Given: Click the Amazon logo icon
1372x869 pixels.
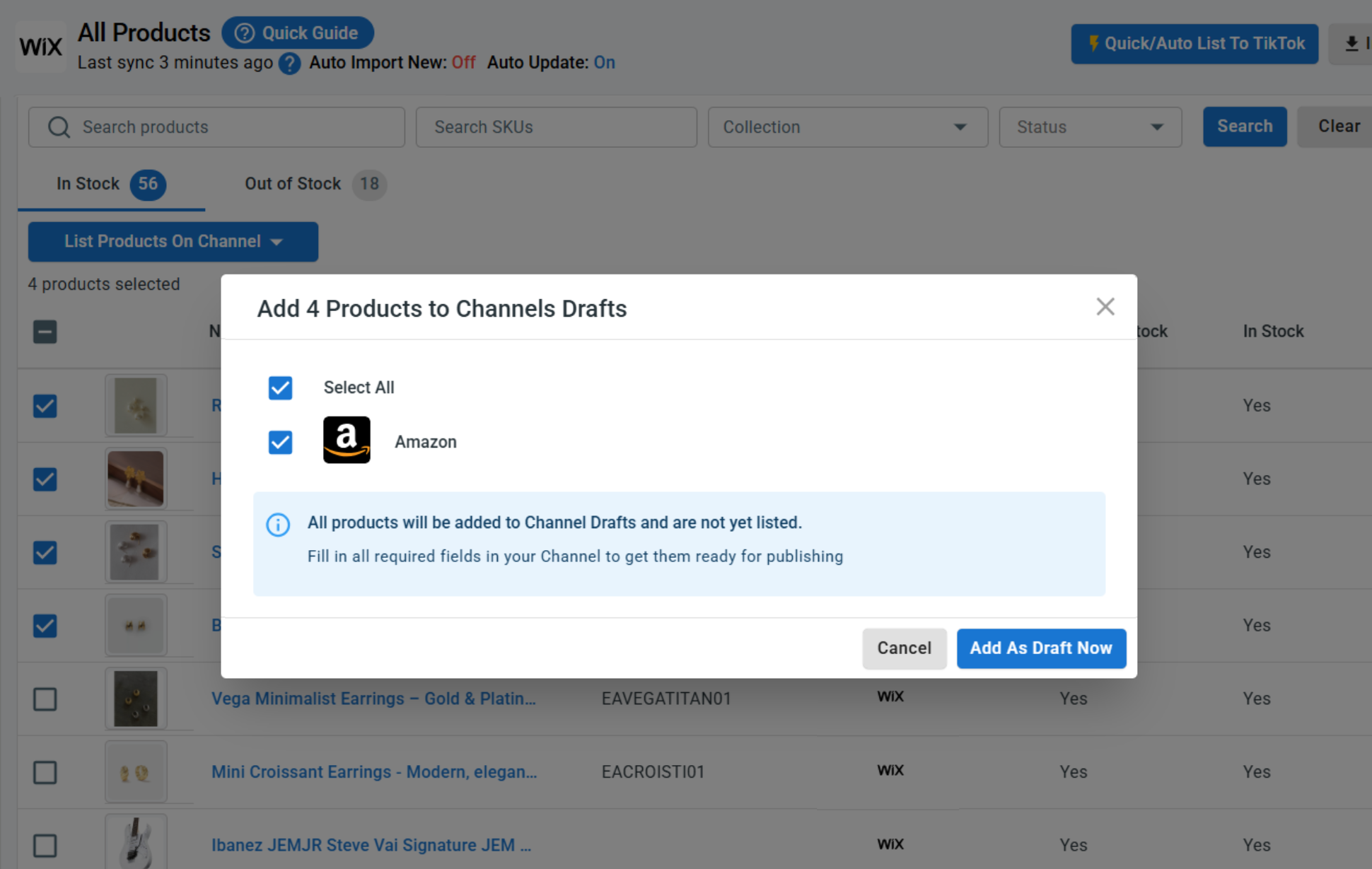Looking at the screenshot, I should coord(347,440).
